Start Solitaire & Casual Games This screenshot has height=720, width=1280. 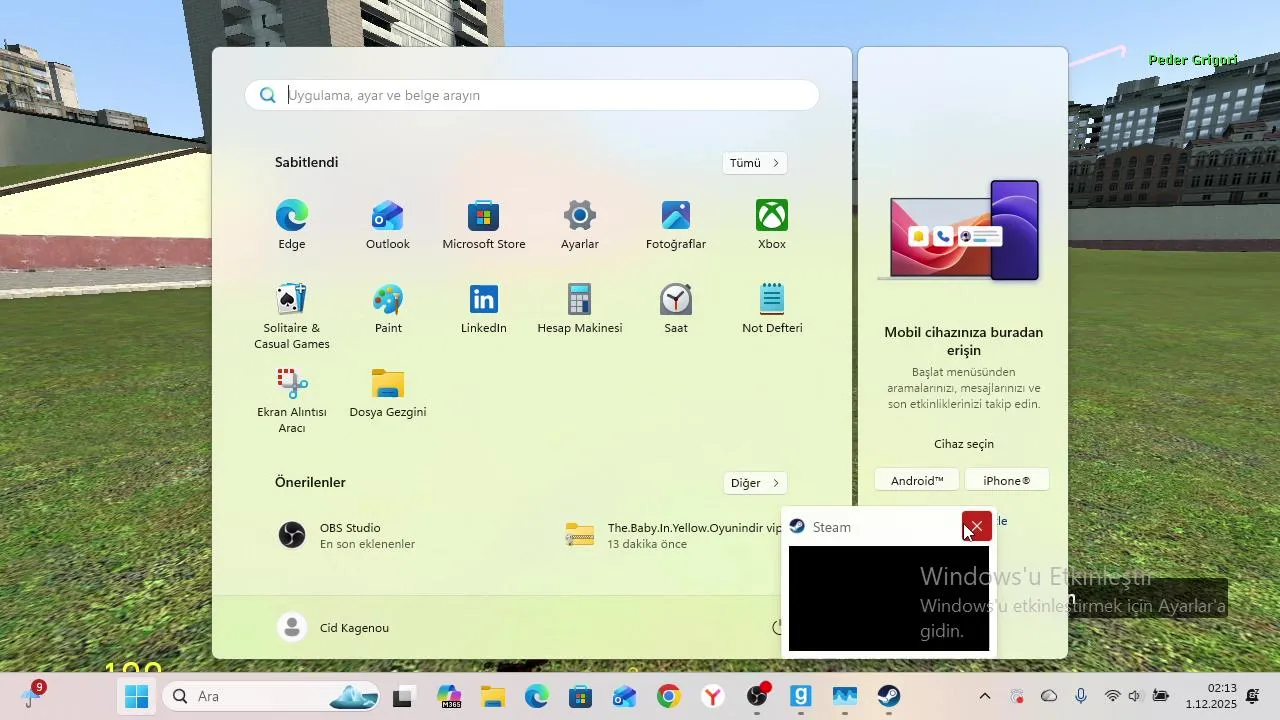(x=292, y=316)
